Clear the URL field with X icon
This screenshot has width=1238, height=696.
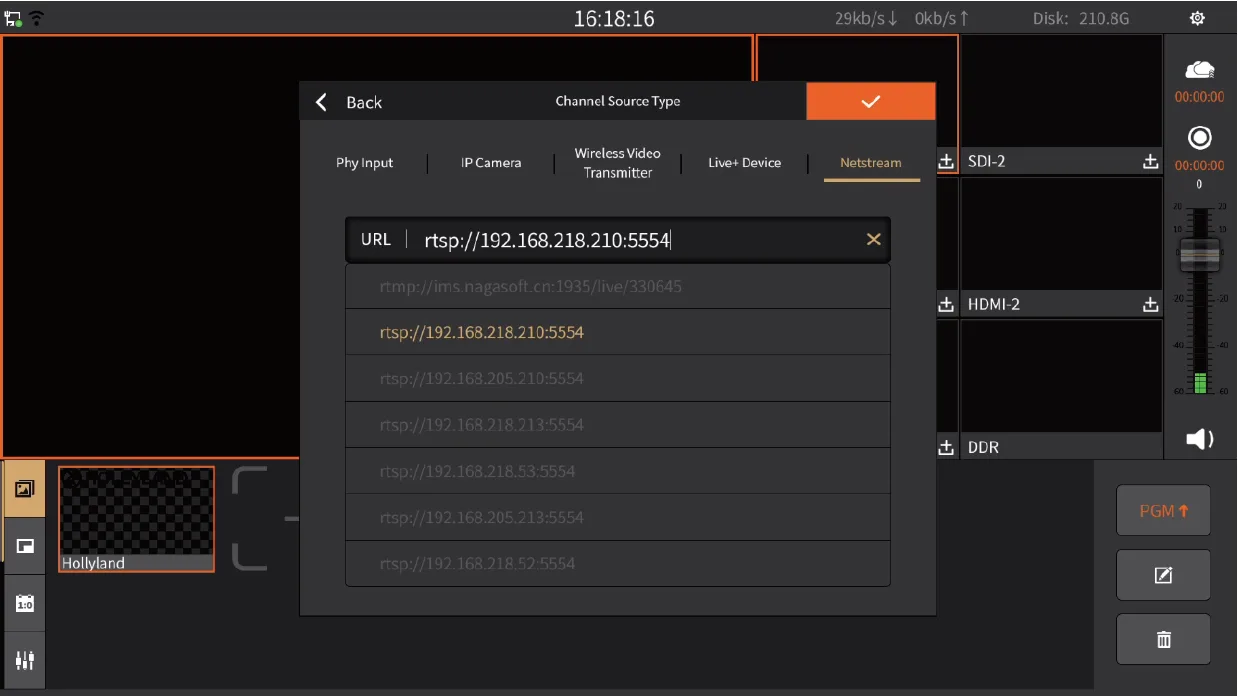point(873,239)
